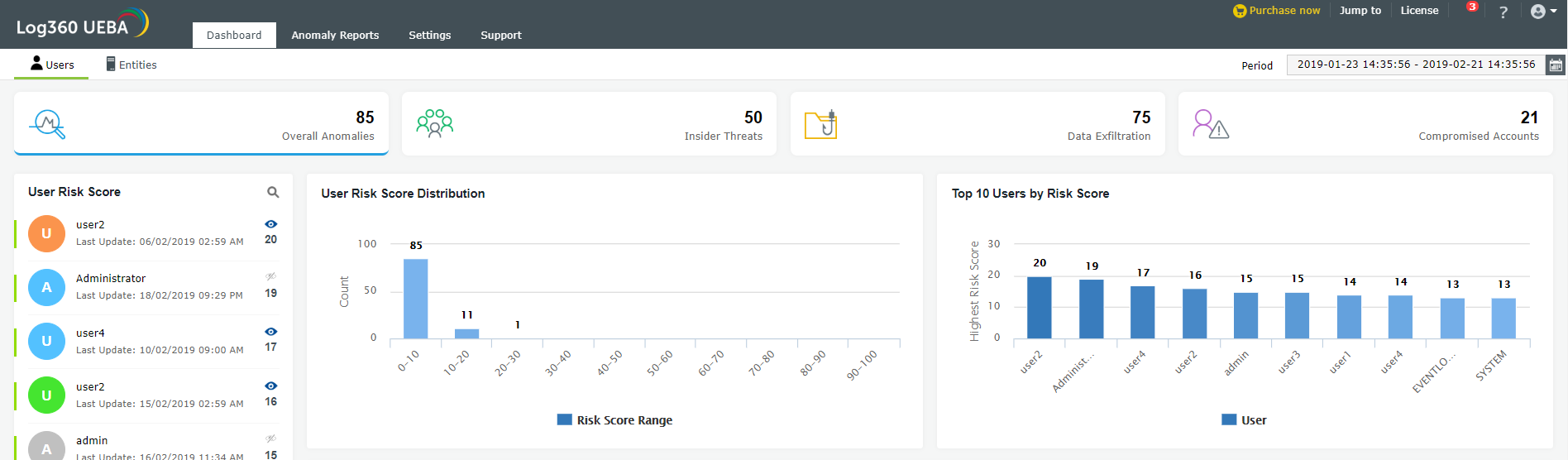Expand the Jump to menu
Screen dimensions: 1568x460
coord(1360,11)
